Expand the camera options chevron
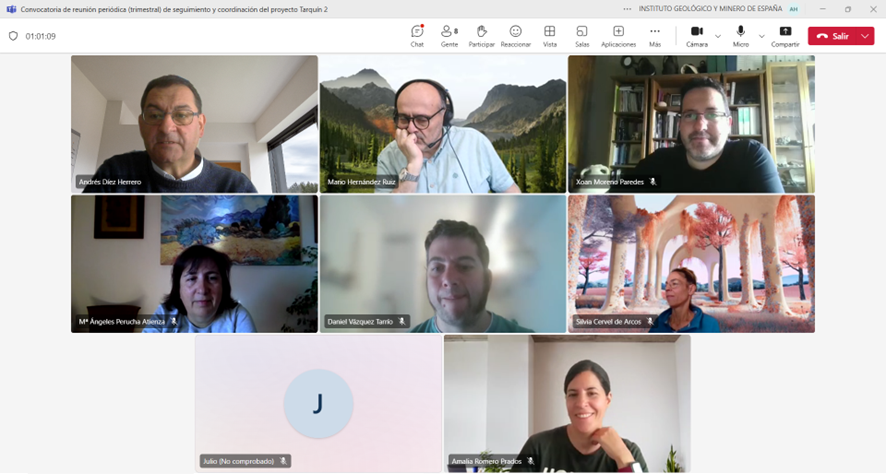 pos(718,36)
